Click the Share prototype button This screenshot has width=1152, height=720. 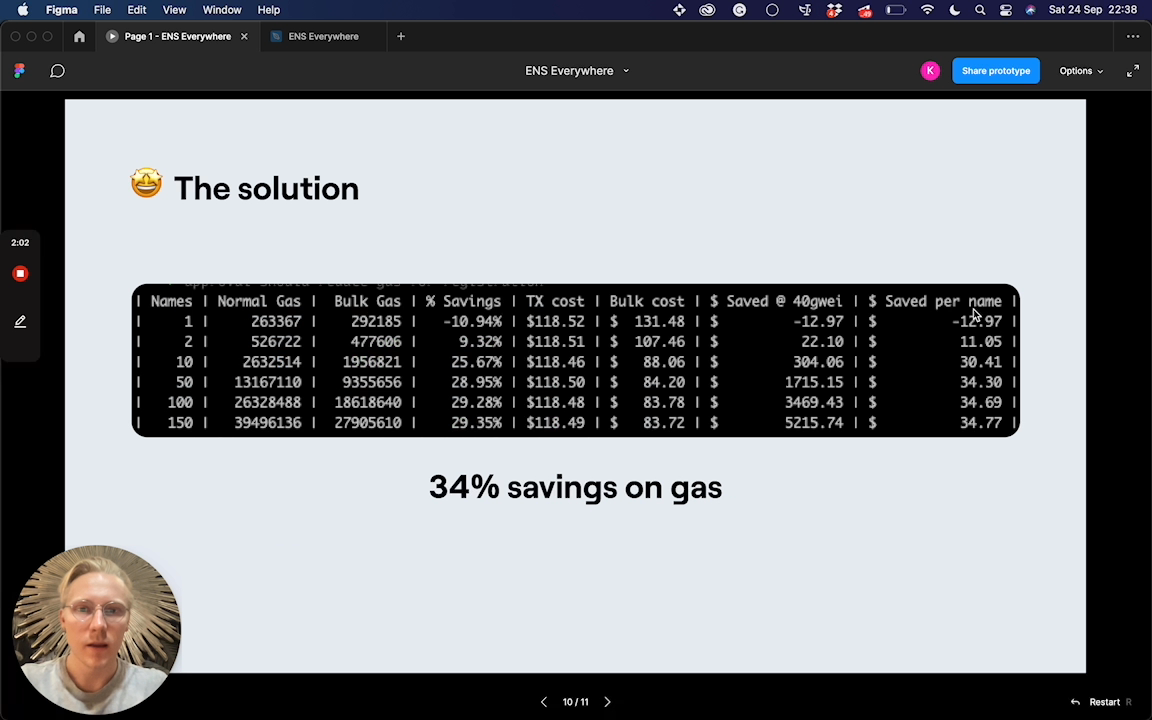996,71
